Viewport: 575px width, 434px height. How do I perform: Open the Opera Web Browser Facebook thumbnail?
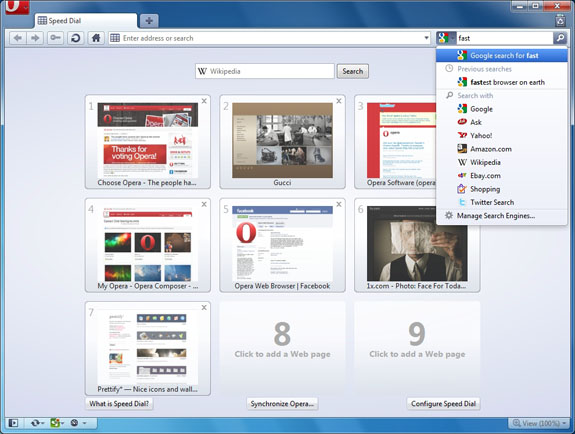click(282, 245)
